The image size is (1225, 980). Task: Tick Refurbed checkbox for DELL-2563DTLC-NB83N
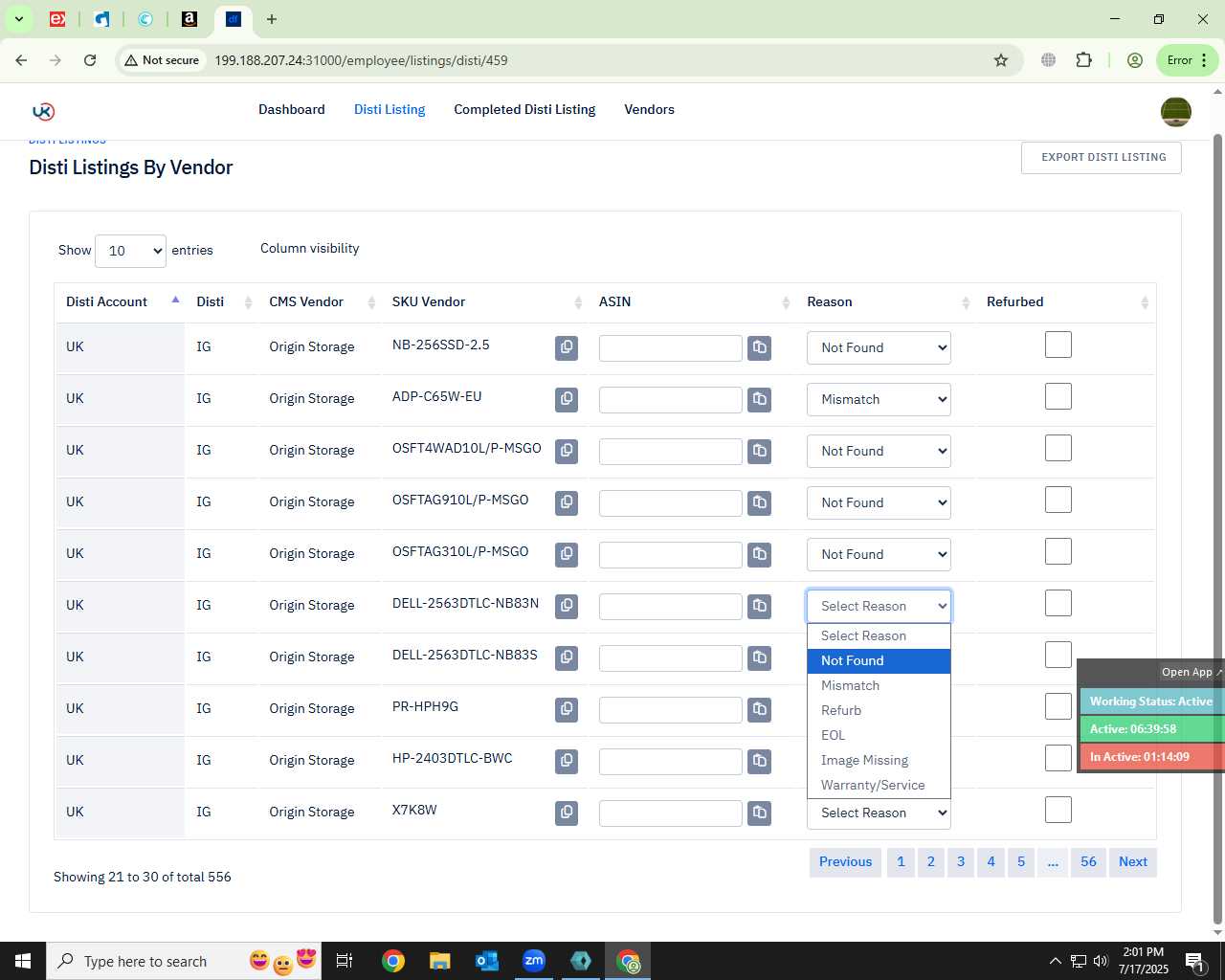pos(1058,603)
